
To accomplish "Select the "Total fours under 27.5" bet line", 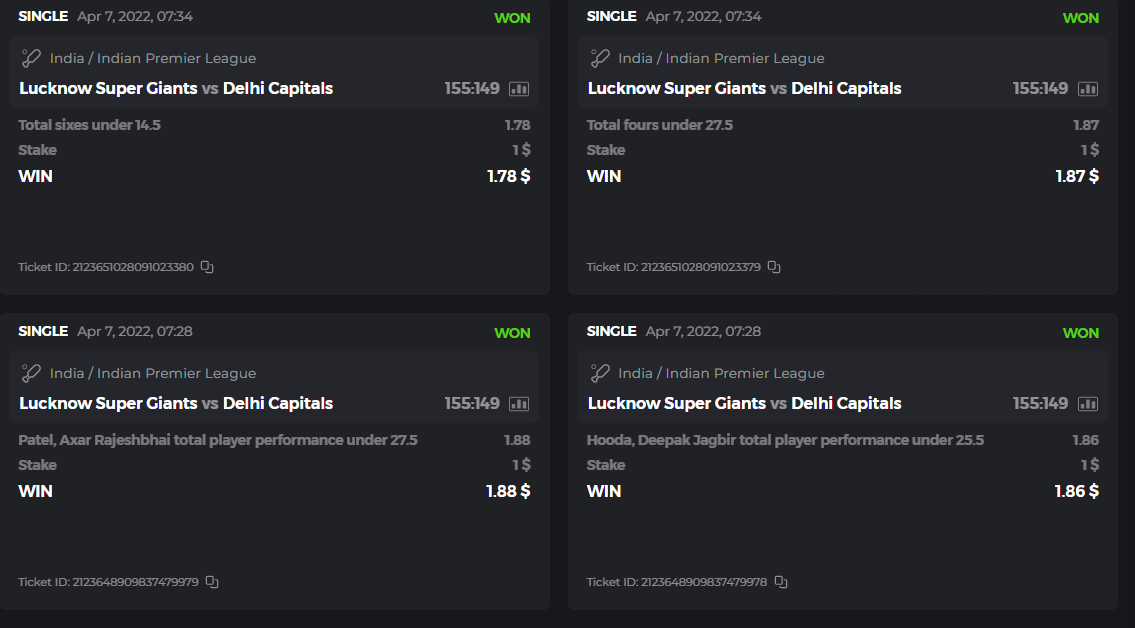I will [x=660, y=125].
